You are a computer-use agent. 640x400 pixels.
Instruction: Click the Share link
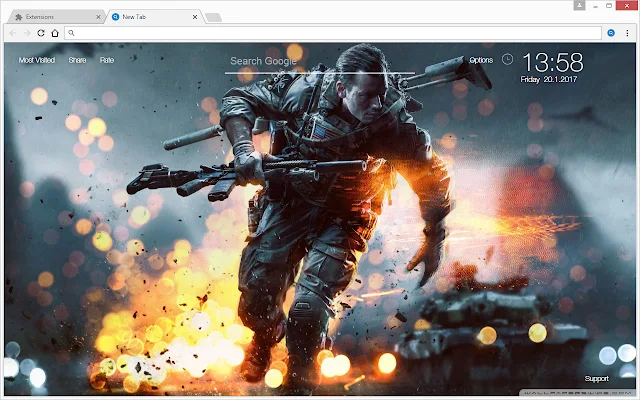[x=77, y=60]
